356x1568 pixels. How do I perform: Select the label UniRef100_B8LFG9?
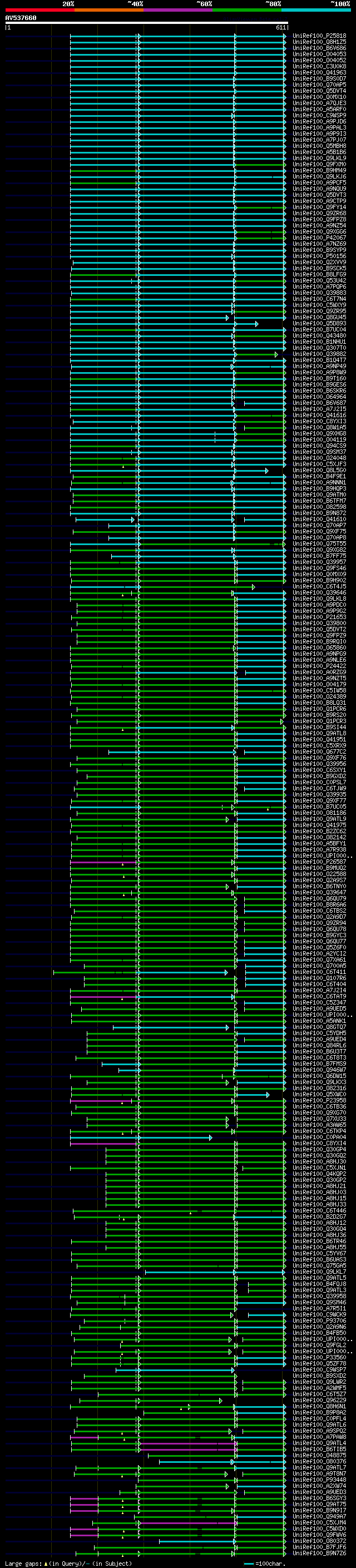[x=319, y=275]
